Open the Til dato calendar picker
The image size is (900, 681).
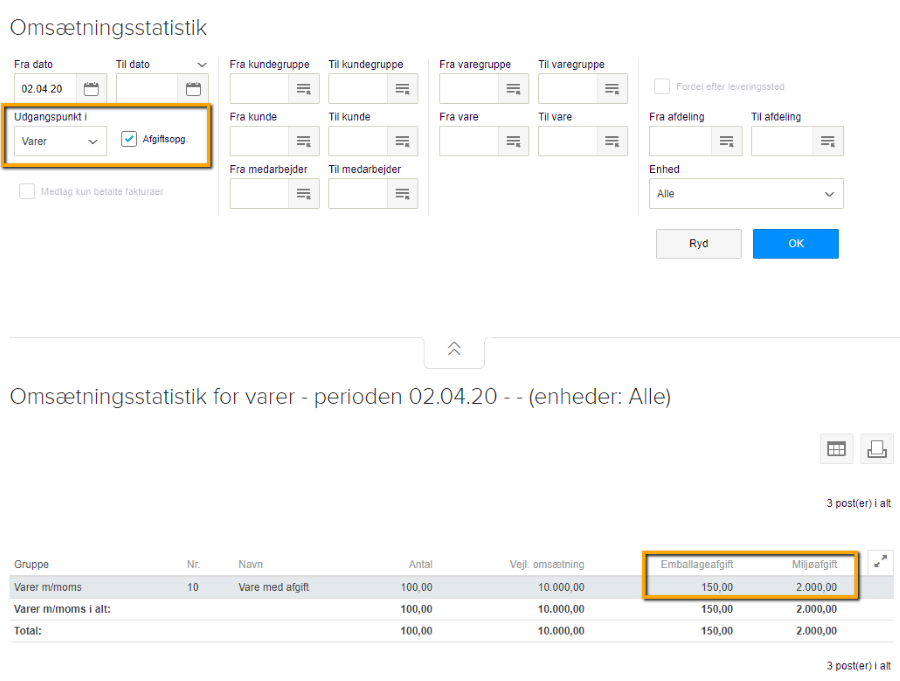pos(193,89)
